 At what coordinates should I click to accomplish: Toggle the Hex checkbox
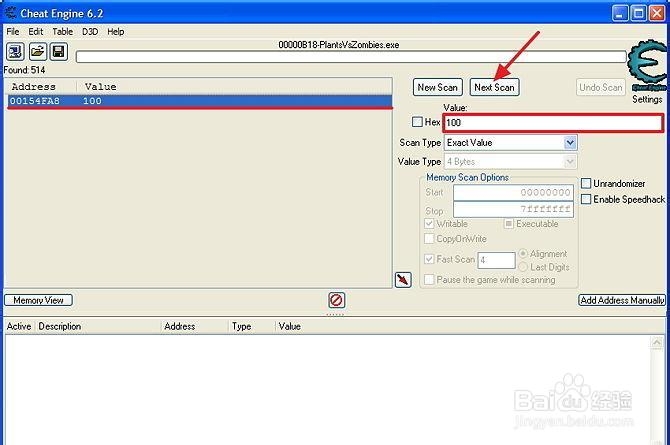point(417,122)
